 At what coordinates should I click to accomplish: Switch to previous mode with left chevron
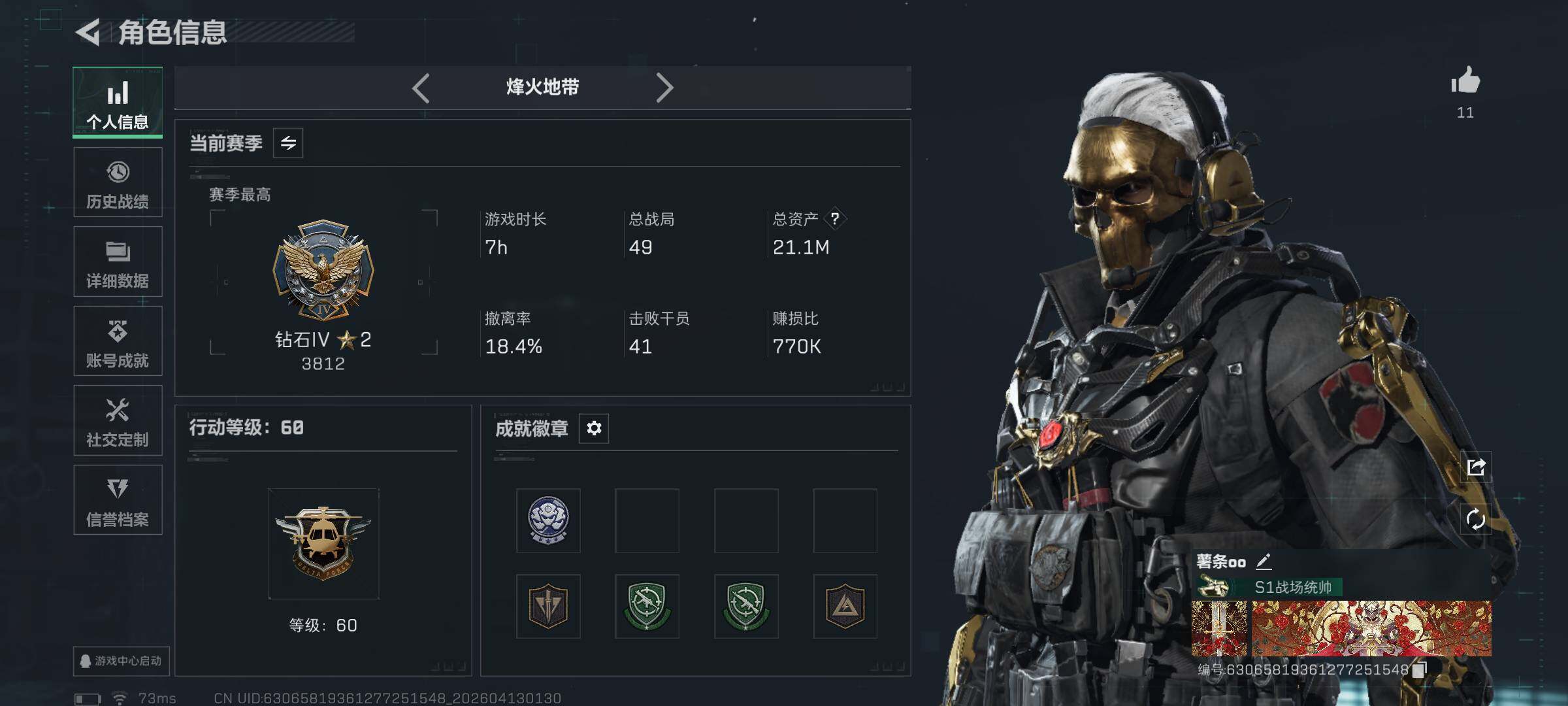[x=421, y=88]
